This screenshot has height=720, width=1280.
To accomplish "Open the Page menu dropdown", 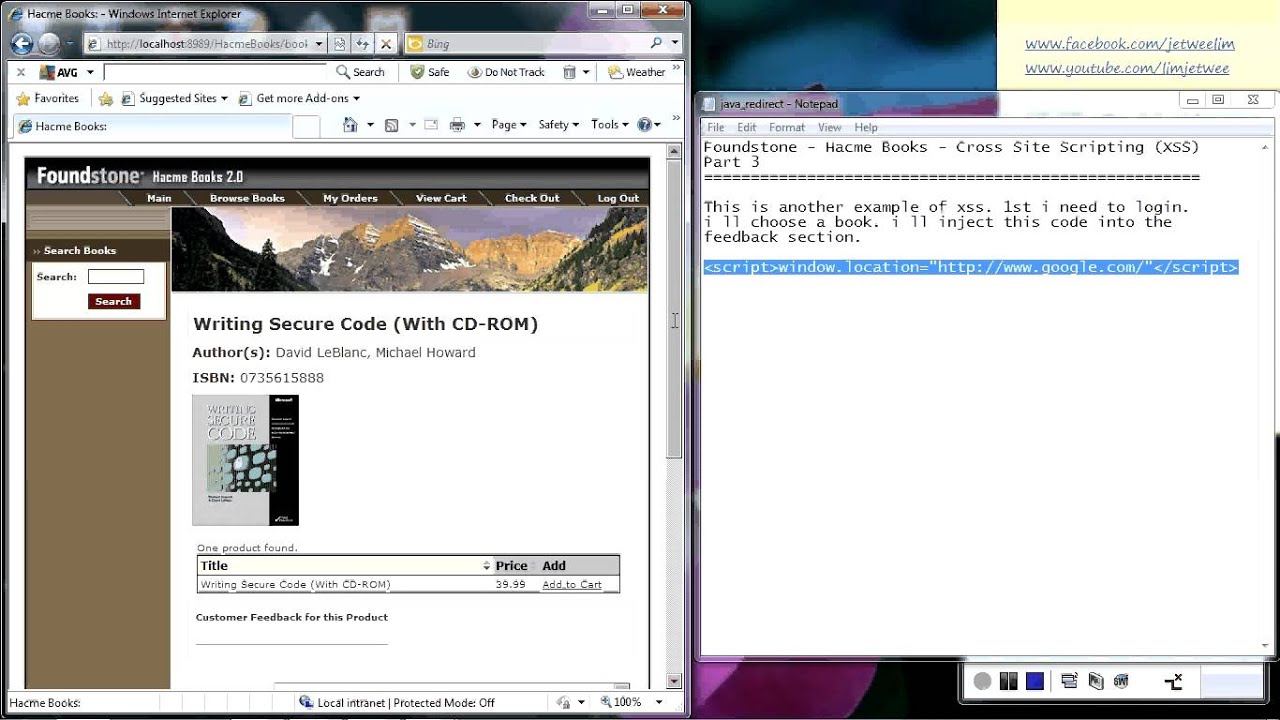I will 509,125.
